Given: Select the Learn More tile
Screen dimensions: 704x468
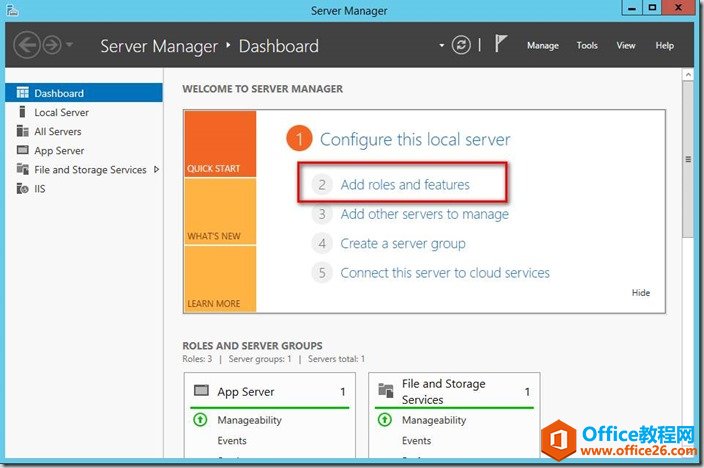Looking at the screenshot, I should point(220,278).
